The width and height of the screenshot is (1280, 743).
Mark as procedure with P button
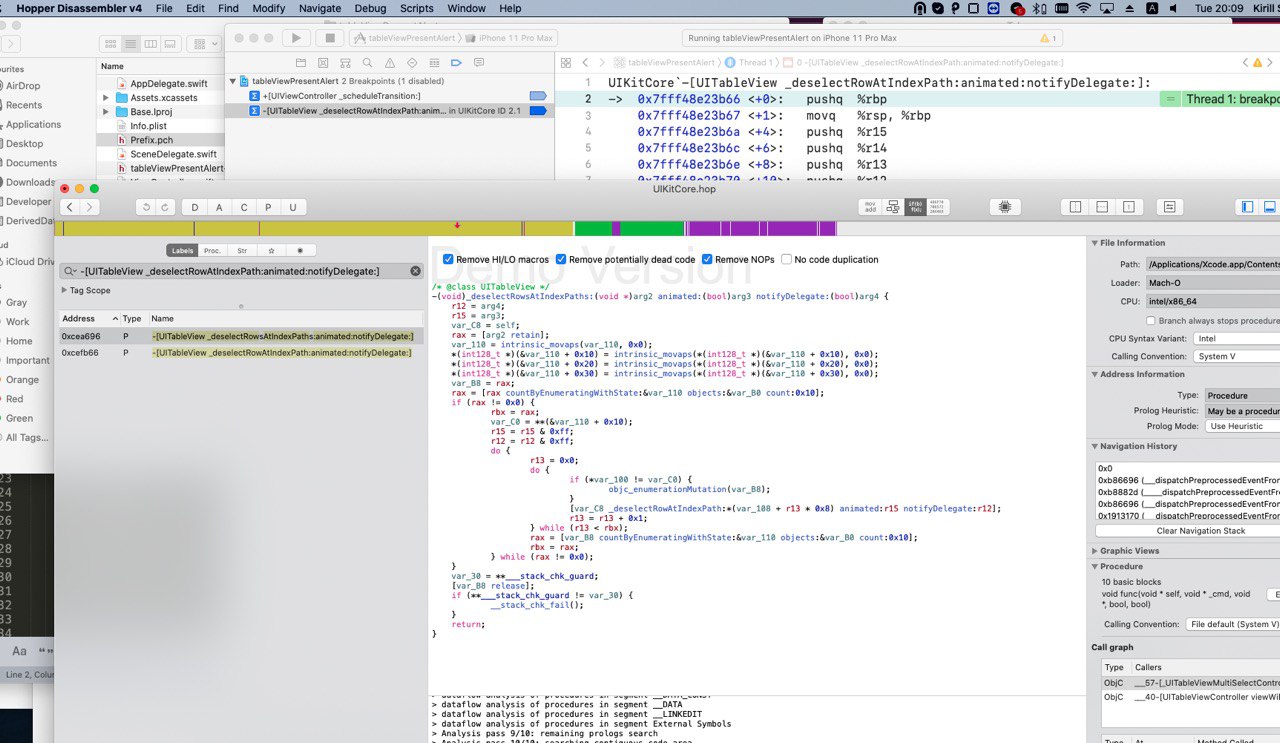[268, 207]
